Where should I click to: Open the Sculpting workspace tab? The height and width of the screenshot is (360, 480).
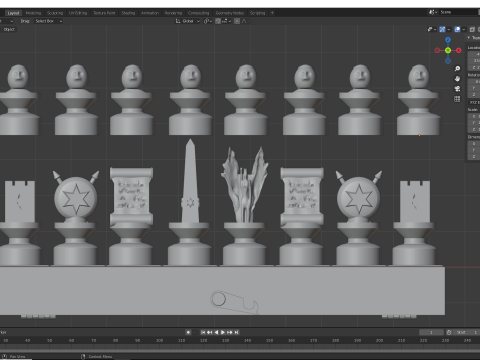(x=55, y=13)
